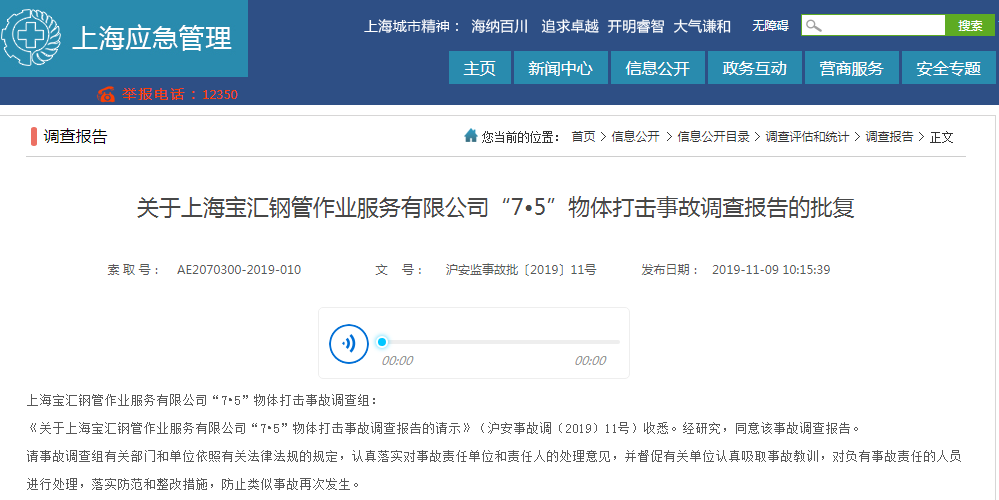
Task: Click the 上海应急管理 site title
Action: [152, 38]
